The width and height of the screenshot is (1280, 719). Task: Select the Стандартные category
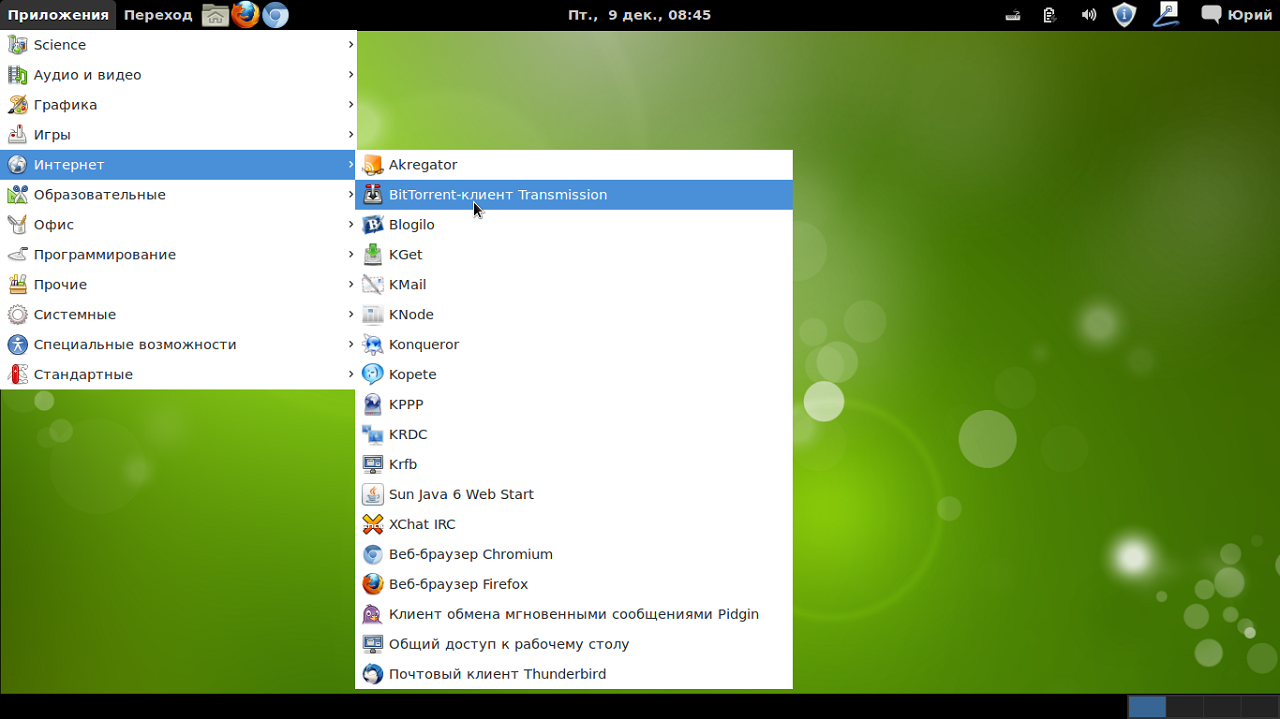click(x=179, y=375)
